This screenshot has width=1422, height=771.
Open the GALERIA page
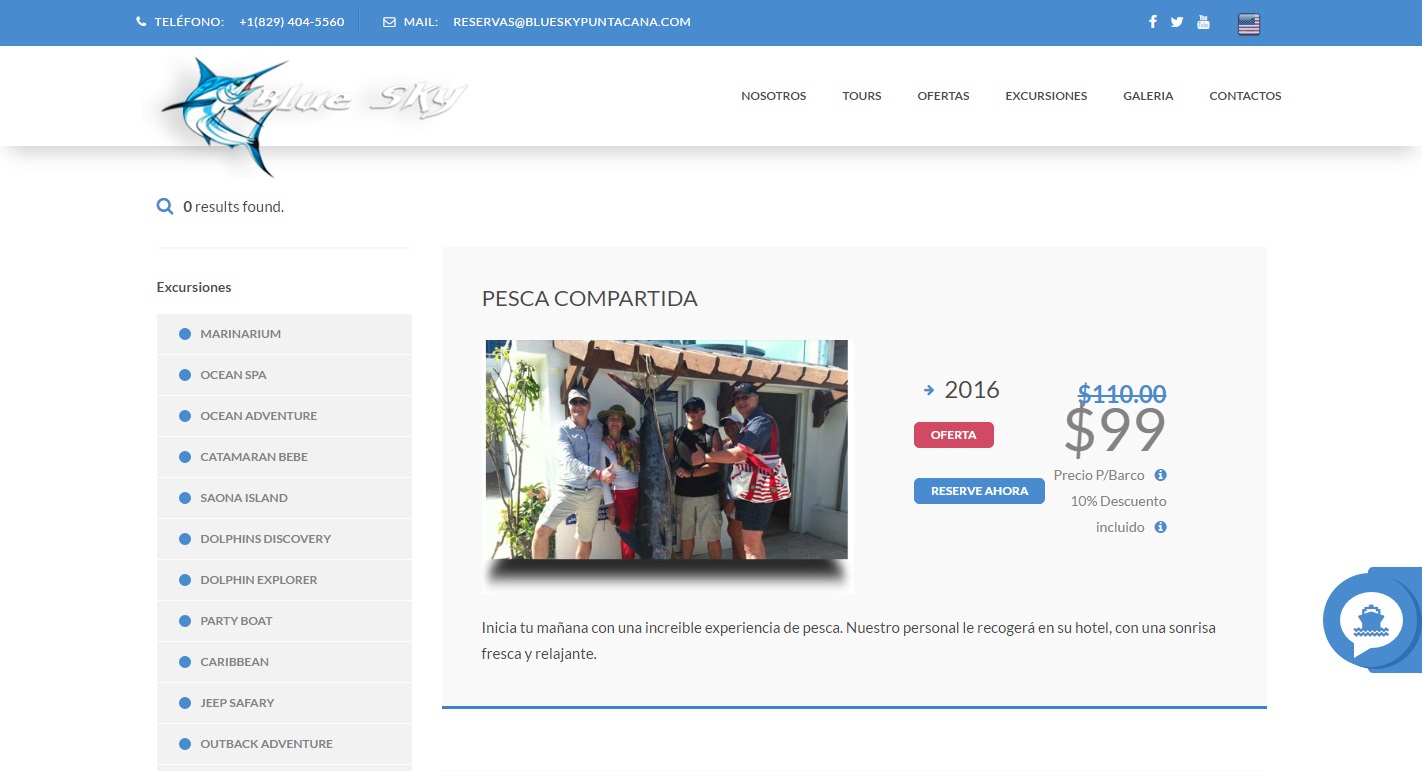click(1148, 96)
